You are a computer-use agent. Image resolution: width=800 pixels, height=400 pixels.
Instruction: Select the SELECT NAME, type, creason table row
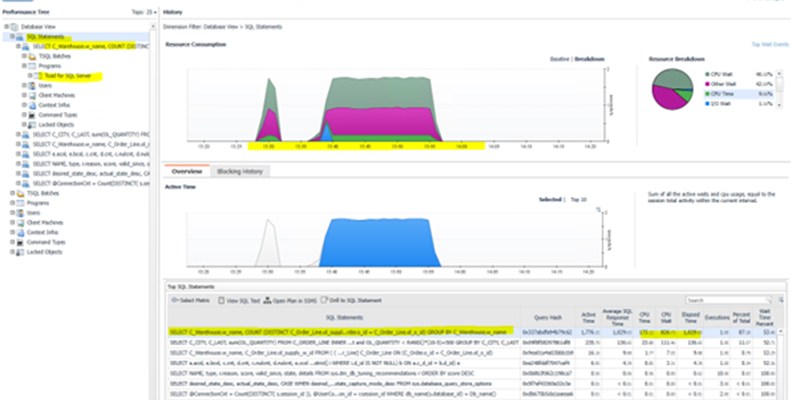point(472,373)
